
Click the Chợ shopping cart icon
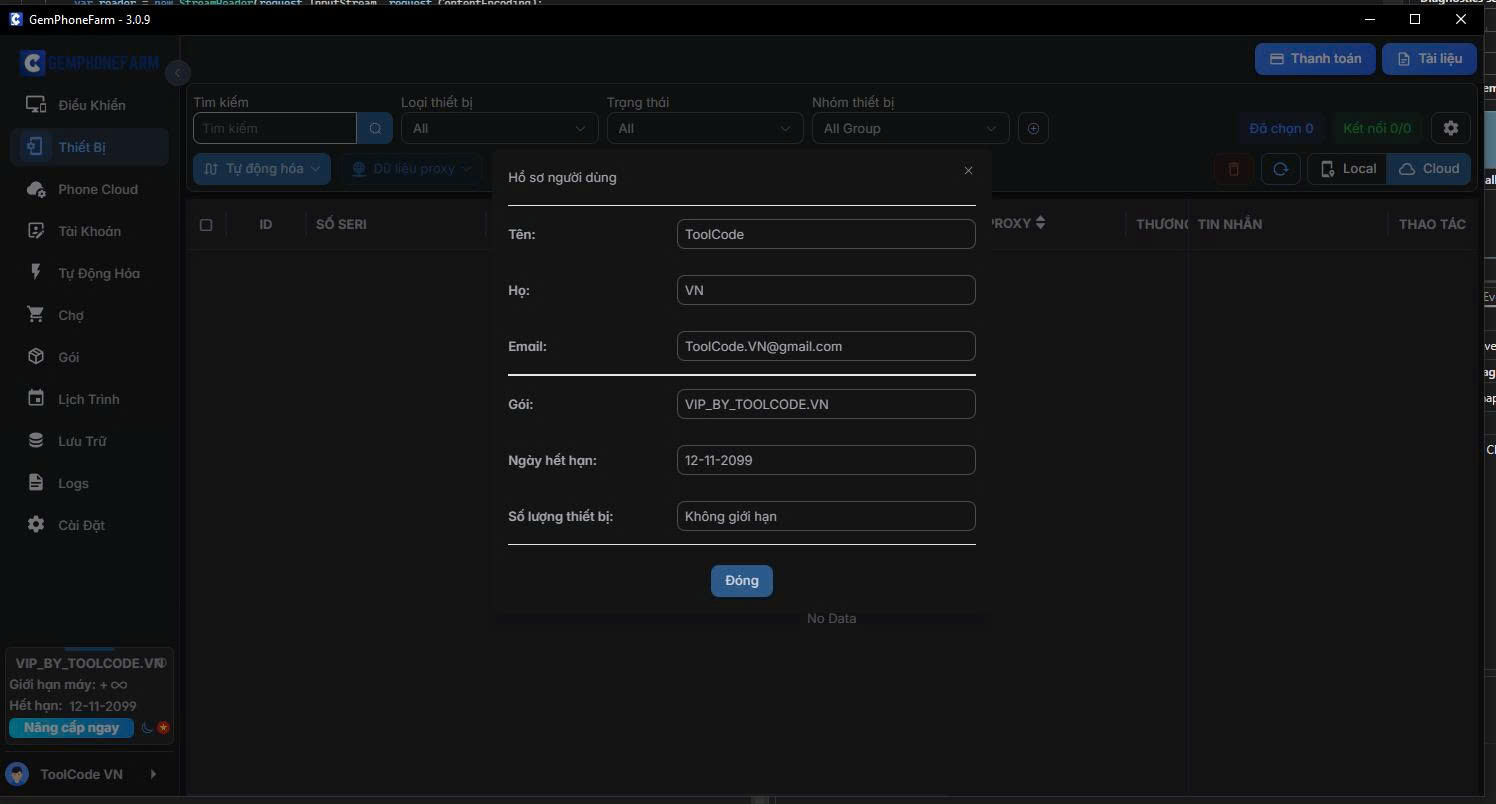[x=36, y=315]
